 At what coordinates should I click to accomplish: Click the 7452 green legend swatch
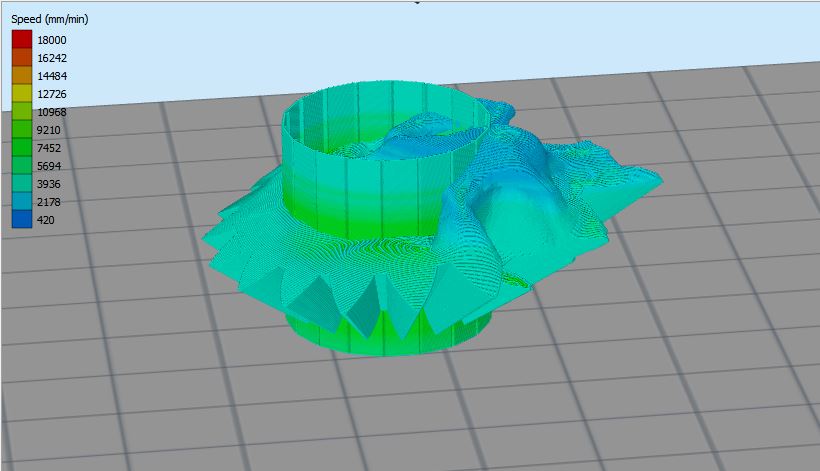[x=22, y=147]
